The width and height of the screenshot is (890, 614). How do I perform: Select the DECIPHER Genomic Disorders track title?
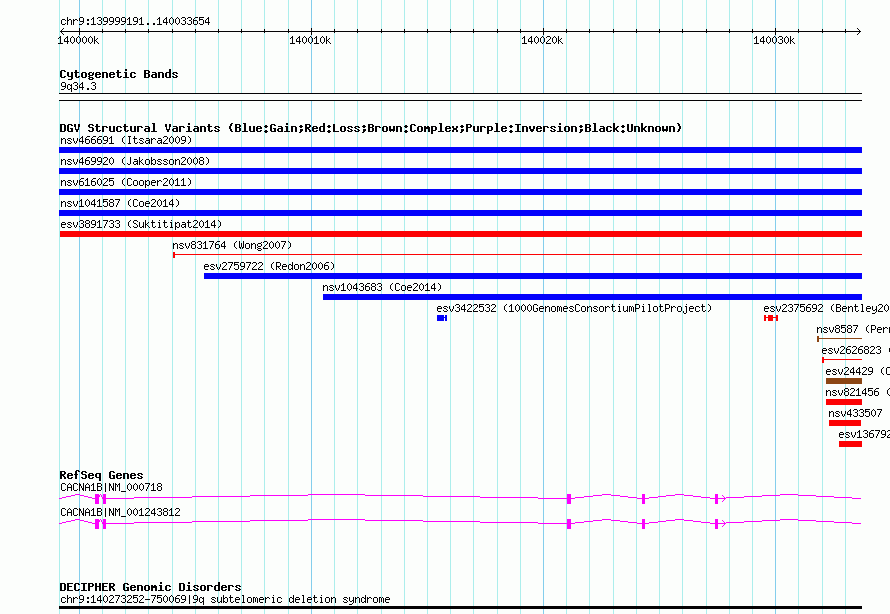(x=150, y=587)
